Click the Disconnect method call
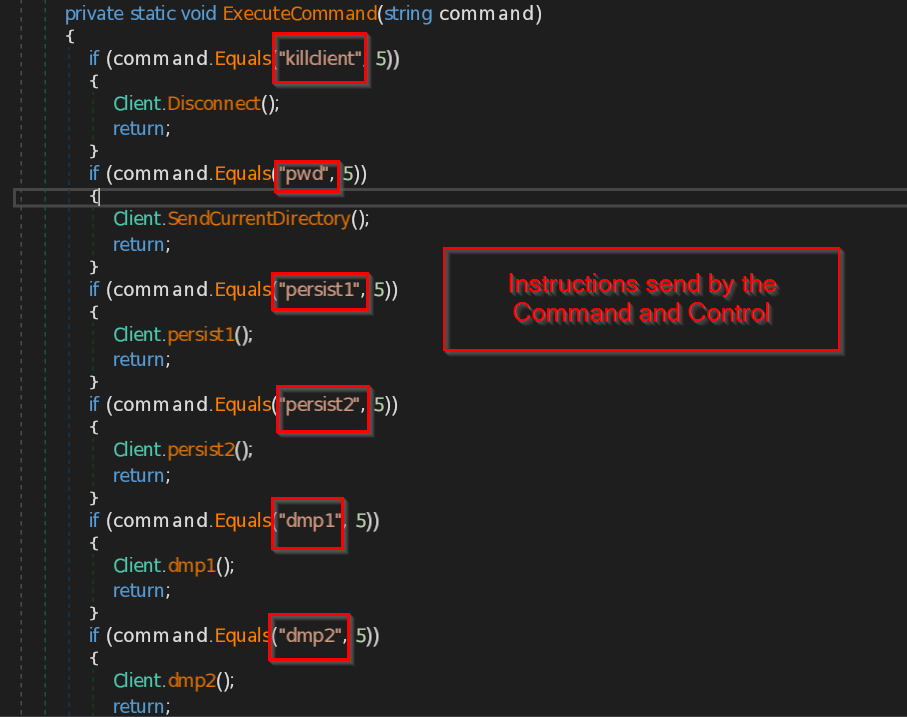 click(213, 103)
